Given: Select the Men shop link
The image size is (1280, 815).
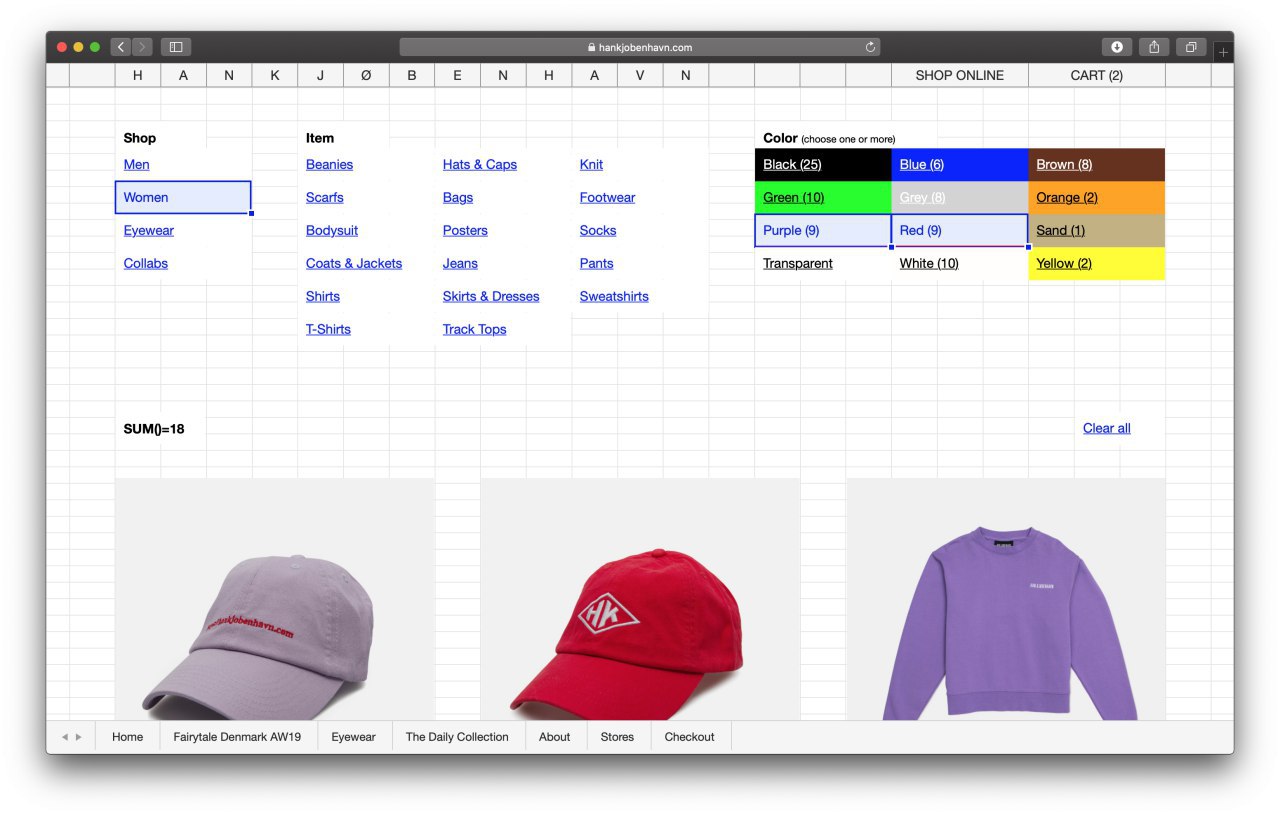Looking at the screenshot, I should [136, 164].
